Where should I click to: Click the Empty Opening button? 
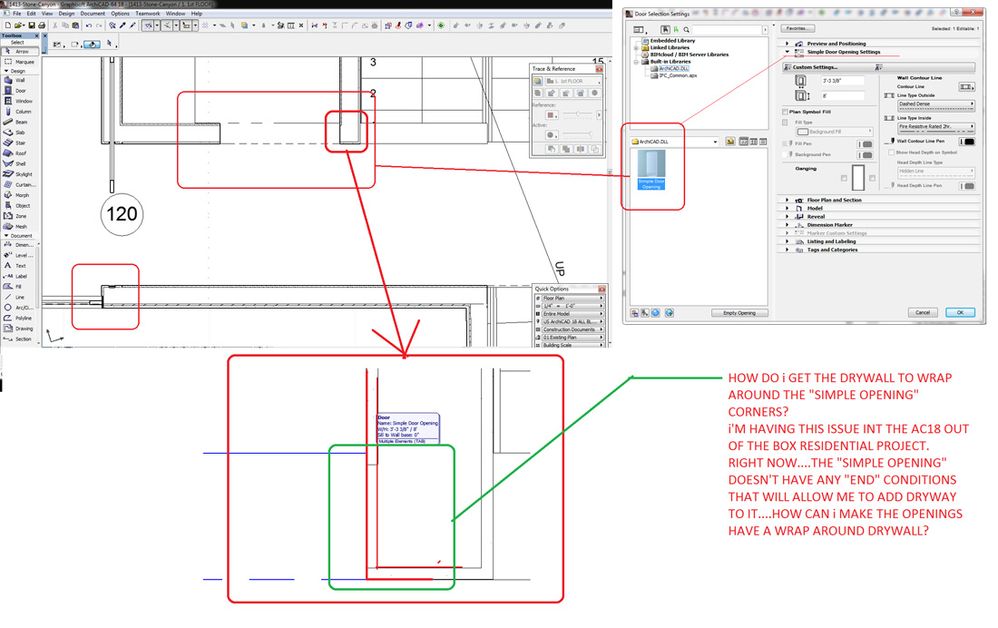coord(739,313)
